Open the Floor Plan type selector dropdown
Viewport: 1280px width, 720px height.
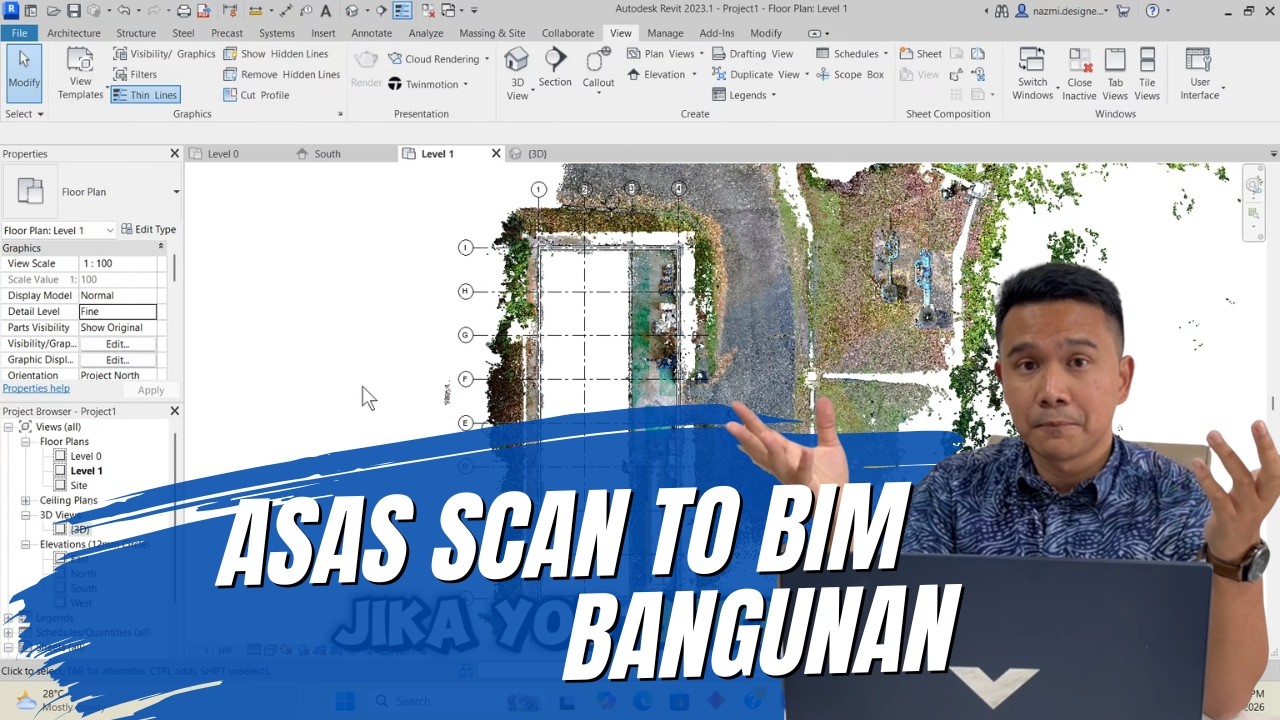[x=176, y=192]
